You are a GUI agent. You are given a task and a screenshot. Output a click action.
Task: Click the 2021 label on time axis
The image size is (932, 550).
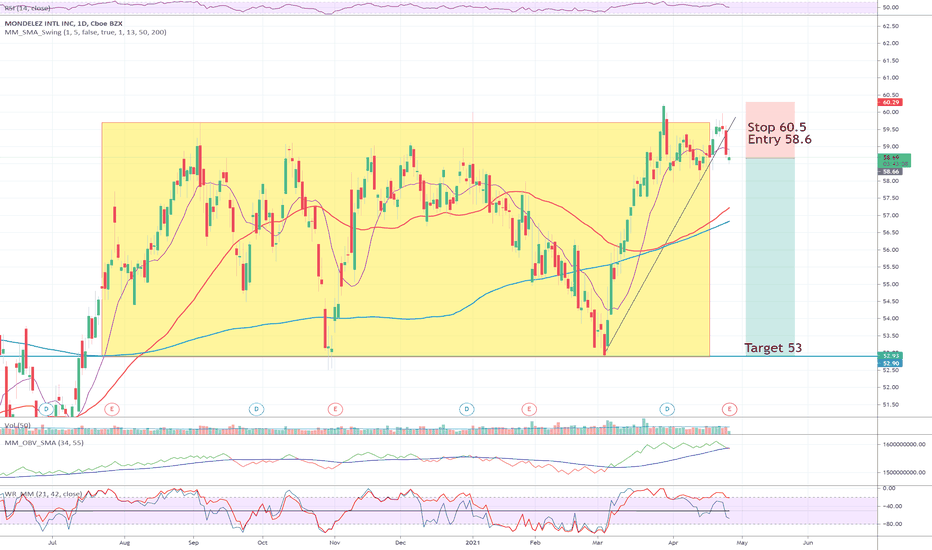473,543
